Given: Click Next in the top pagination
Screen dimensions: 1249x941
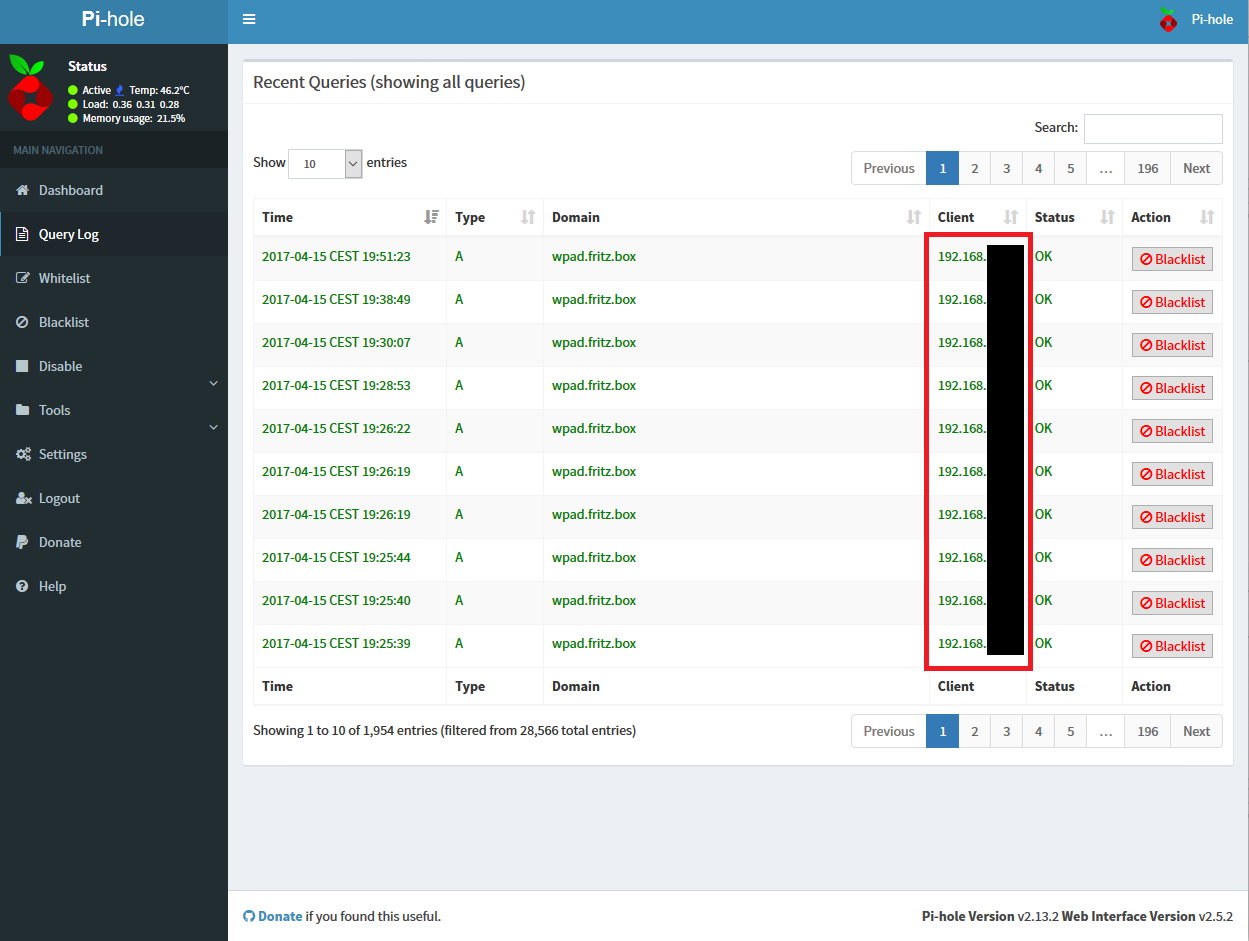Looking at the screenshot, I should coord(1196,168).
